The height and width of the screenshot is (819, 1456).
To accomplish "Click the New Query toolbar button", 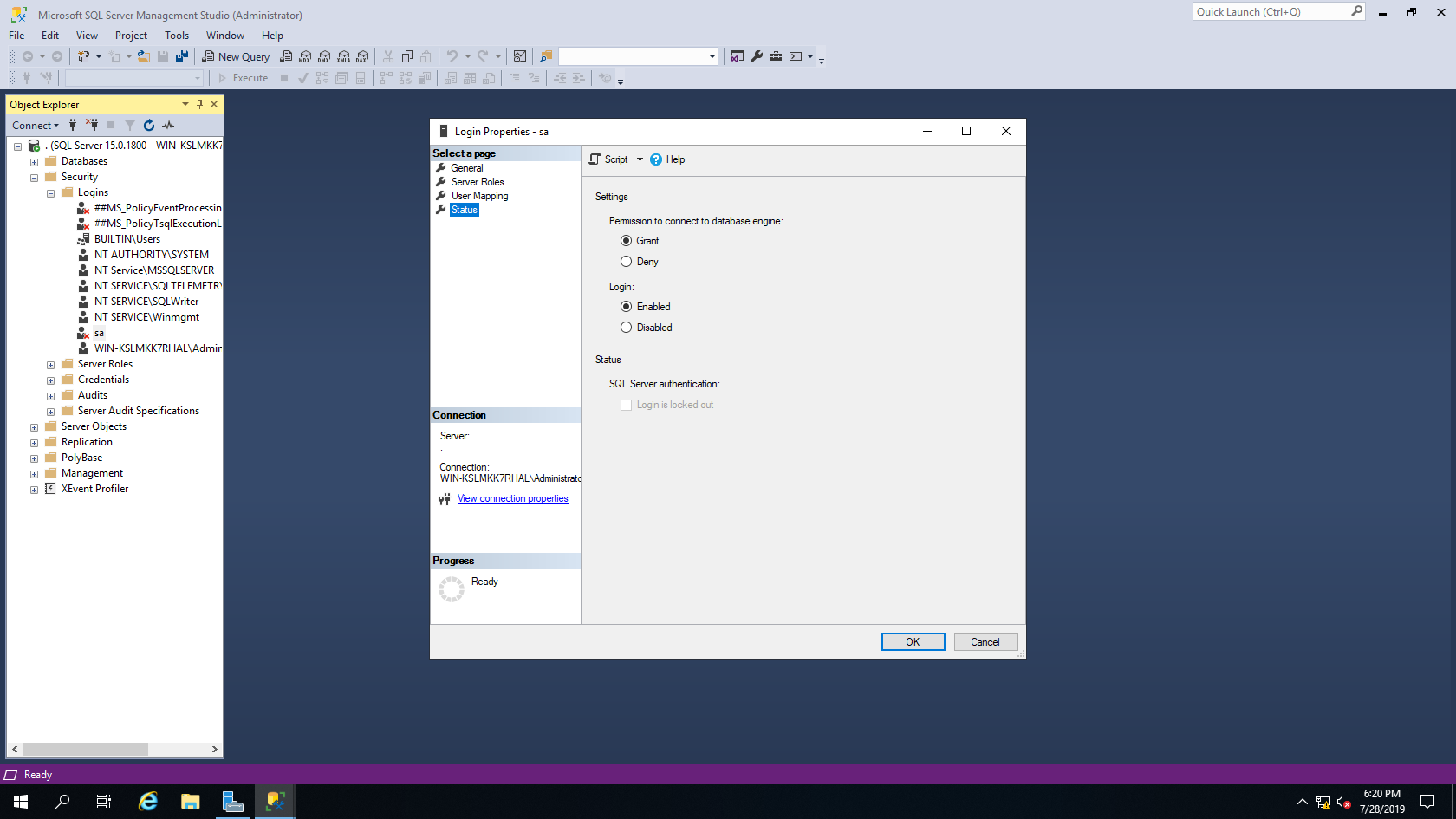I will 236,56.
